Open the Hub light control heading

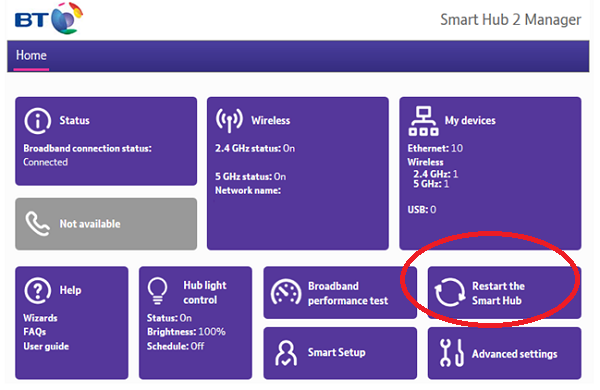click(205, 292)
